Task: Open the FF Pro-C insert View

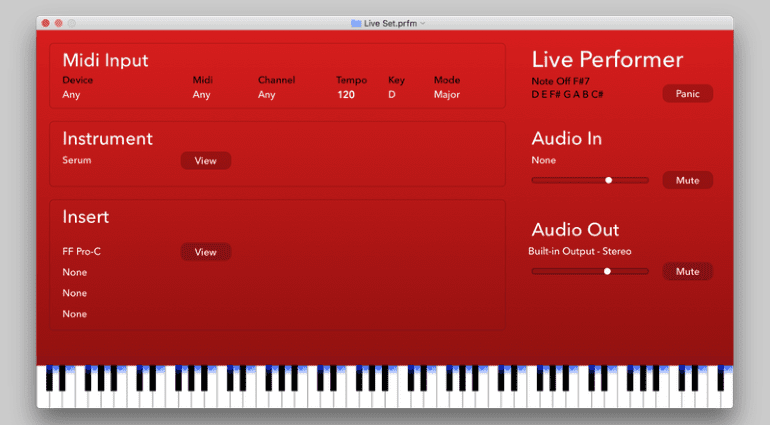Action: (x=205, y=252)
